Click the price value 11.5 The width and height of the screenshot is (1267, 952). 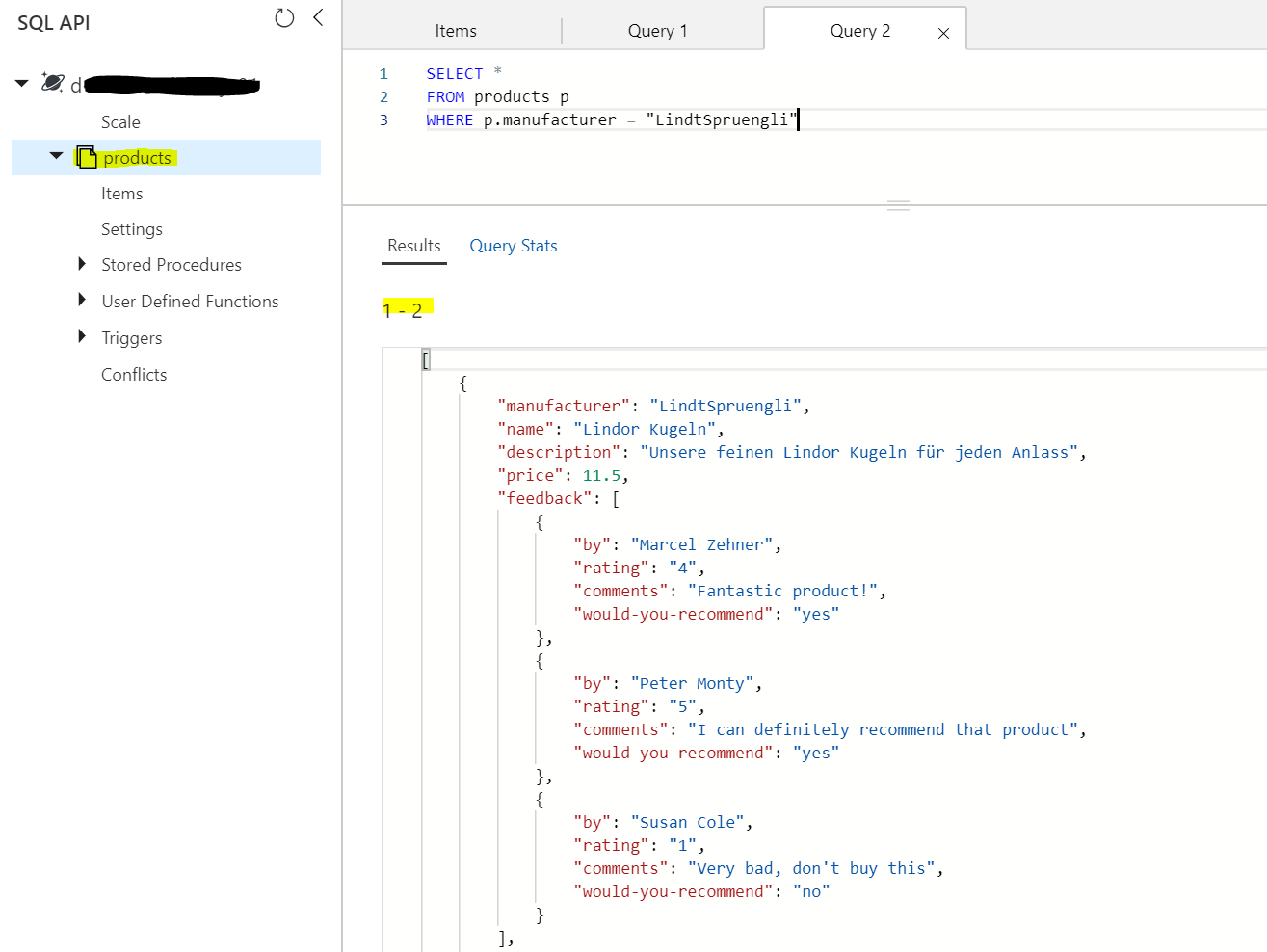click(x=601, y=475)
